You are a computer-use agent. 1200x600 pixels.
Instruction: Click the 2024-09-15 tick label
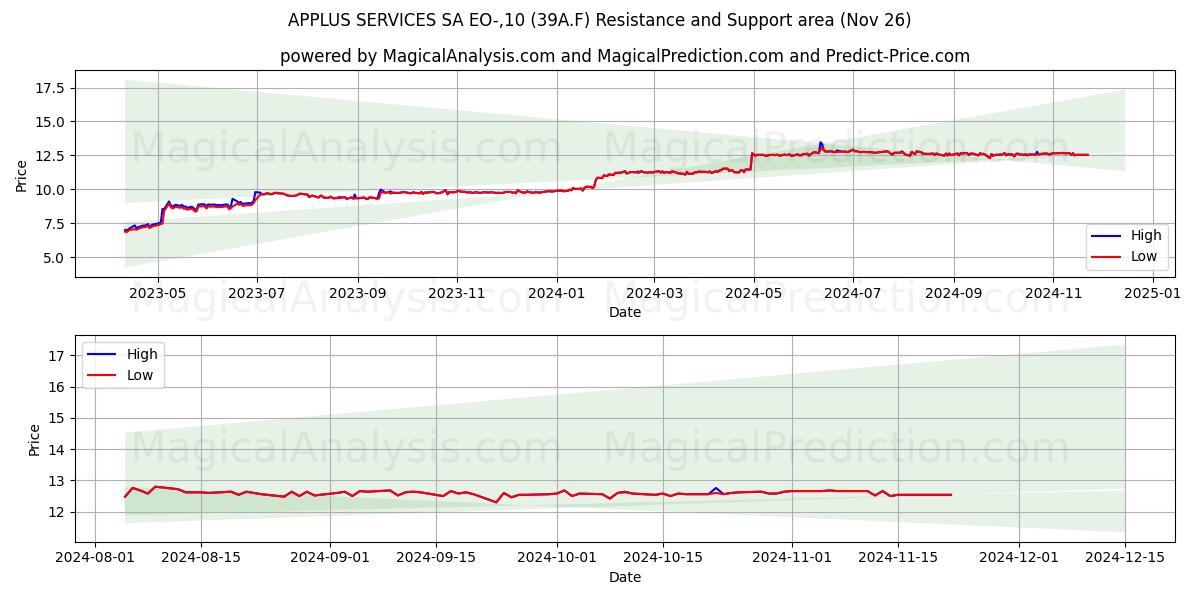436,558
